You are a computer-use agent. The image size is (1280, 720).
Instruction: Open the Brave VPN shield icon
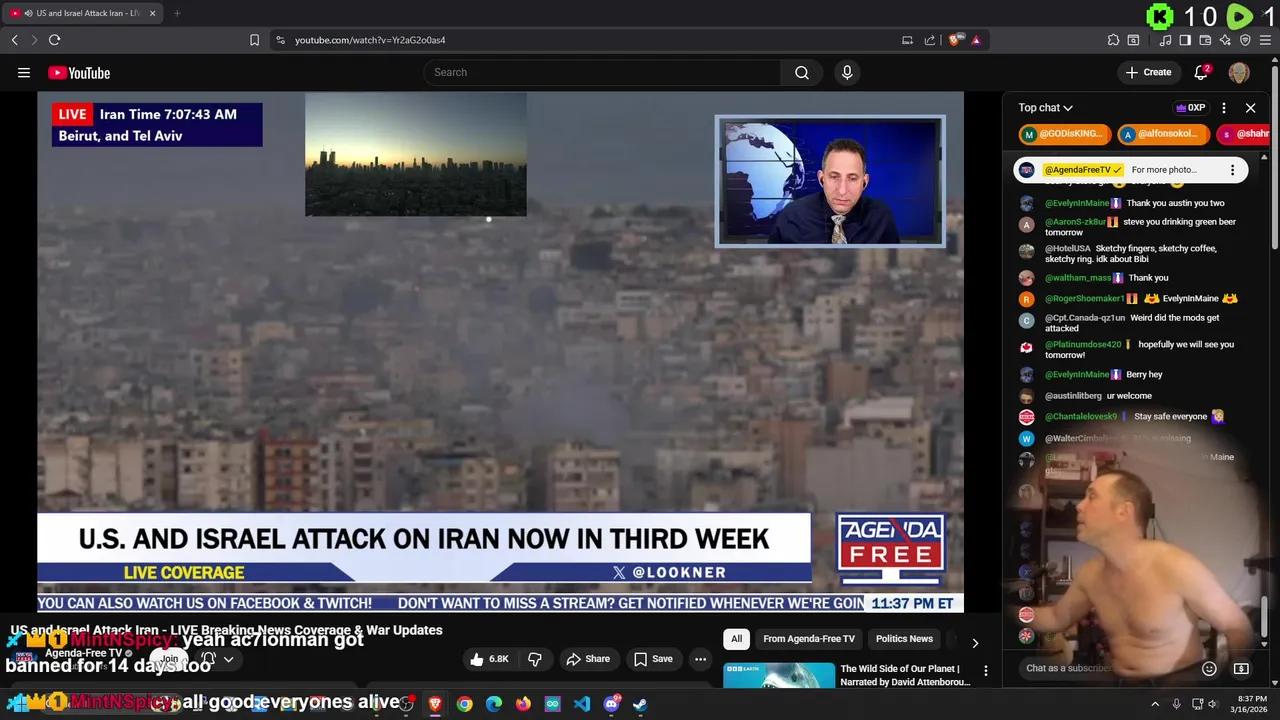click(1245, 40)
